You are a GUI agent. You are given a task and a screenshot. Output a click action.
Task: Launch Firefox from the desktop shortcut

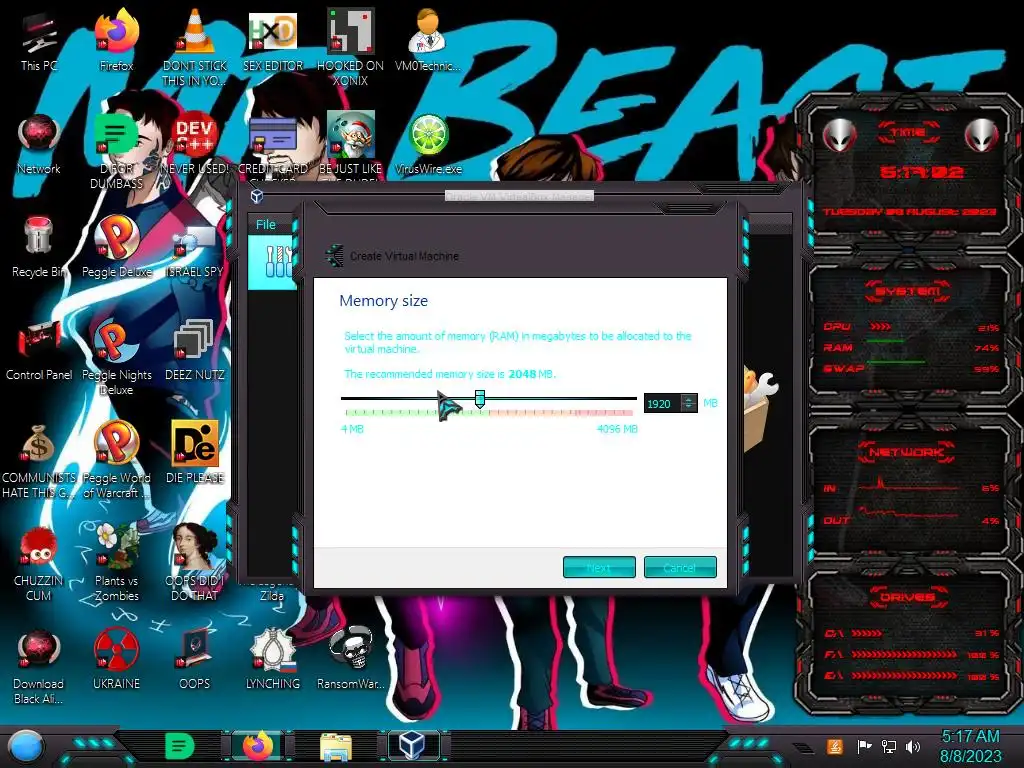tap(117, 40)
